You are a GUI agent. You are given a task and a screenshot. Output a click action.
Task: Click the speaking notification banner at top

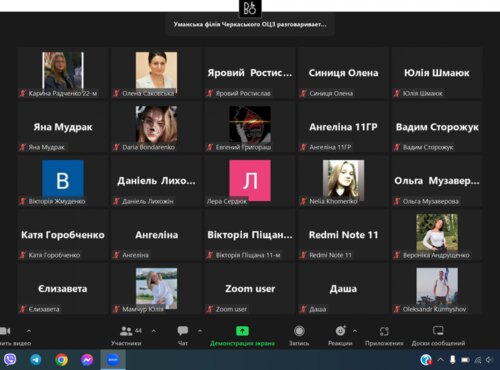coord(250,24)
